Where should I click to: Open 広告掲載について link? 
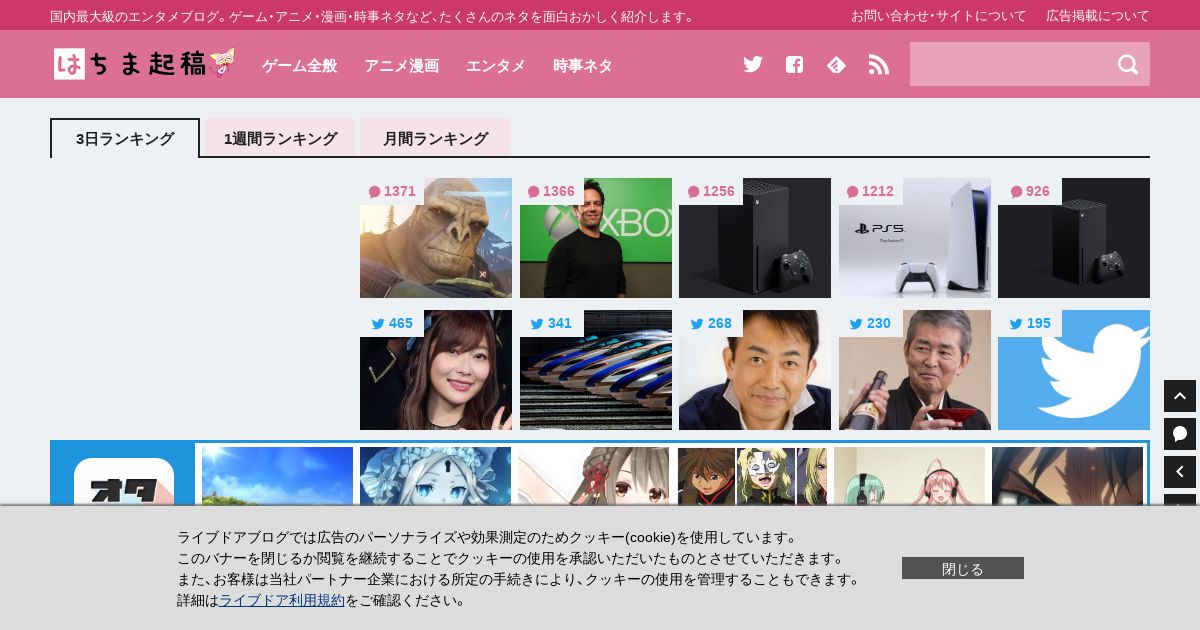1097,15
